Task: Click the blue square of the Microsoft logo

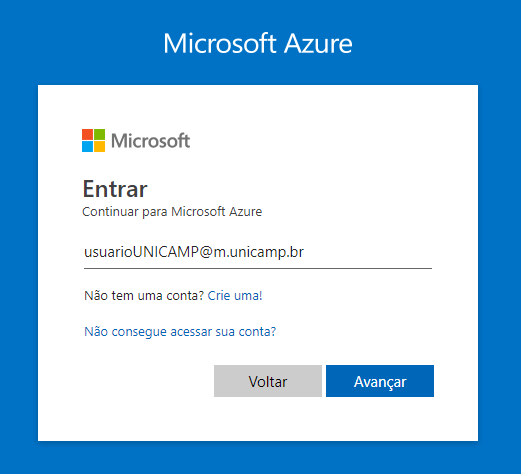Action: [x=87, y=146]
